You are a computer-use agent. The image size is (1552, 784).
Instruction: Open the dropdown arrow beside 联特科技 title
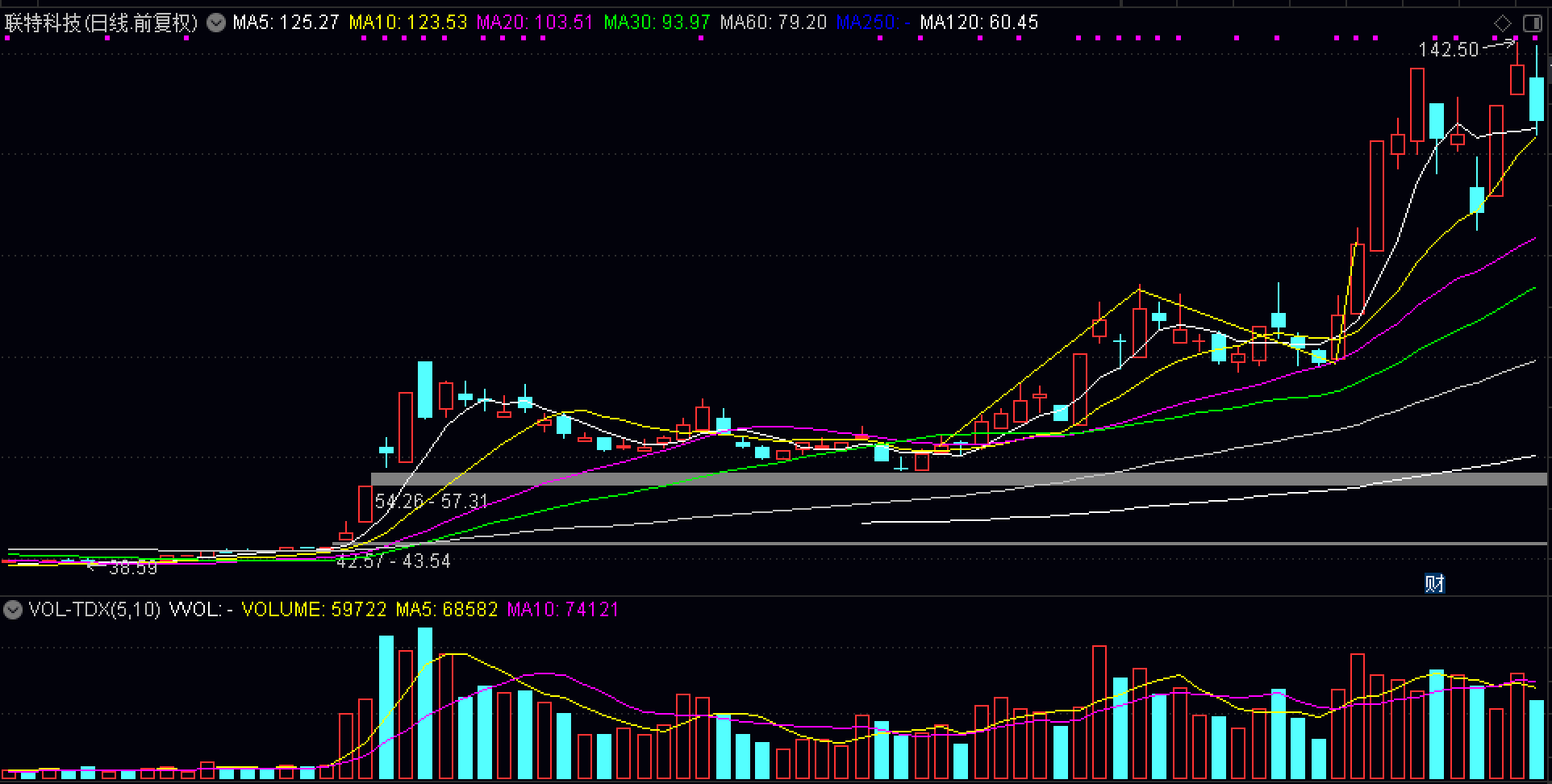pyautogui.click(x=215, y=23)
